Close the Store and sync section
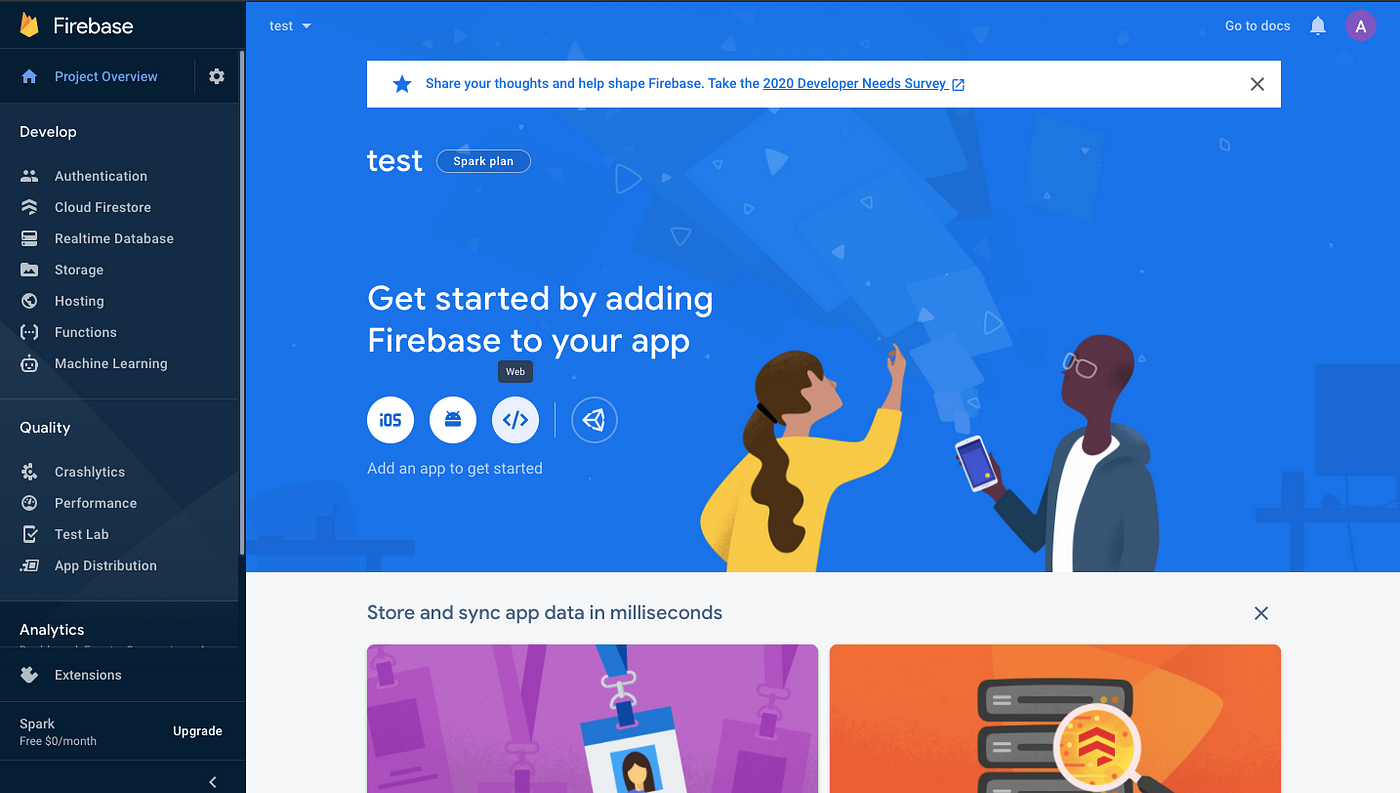Image resolution: width=1400 pixels, height=793 pixels. [x=1261, y=613]
